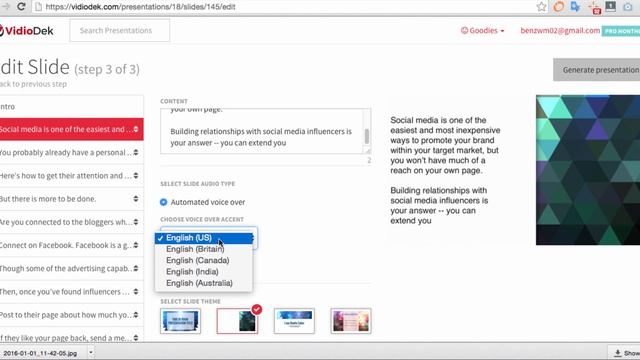
Task: Click the browser forward arrow
Action: [5, 7]
